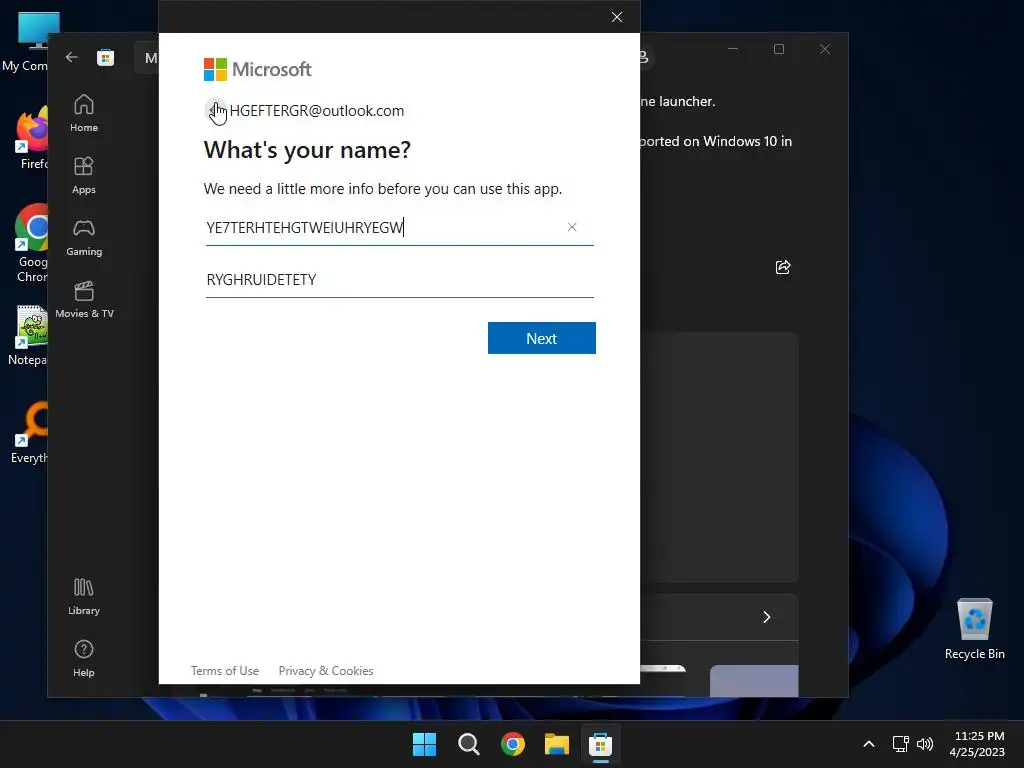The image size is (1024, 768).
Task: Open the Privacy & Cookies link
Action: [326, 671]
